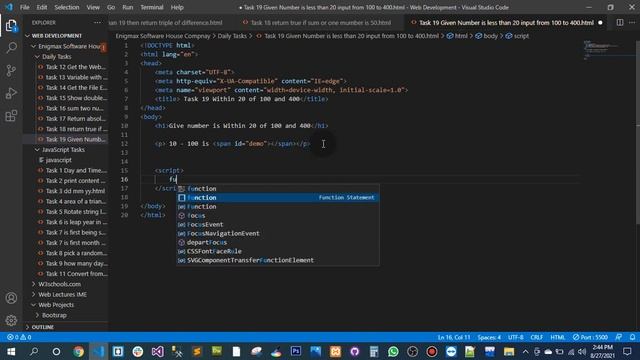Open the Extensions view
Viewport: 640px width, 360px height.
coord(11,116)
